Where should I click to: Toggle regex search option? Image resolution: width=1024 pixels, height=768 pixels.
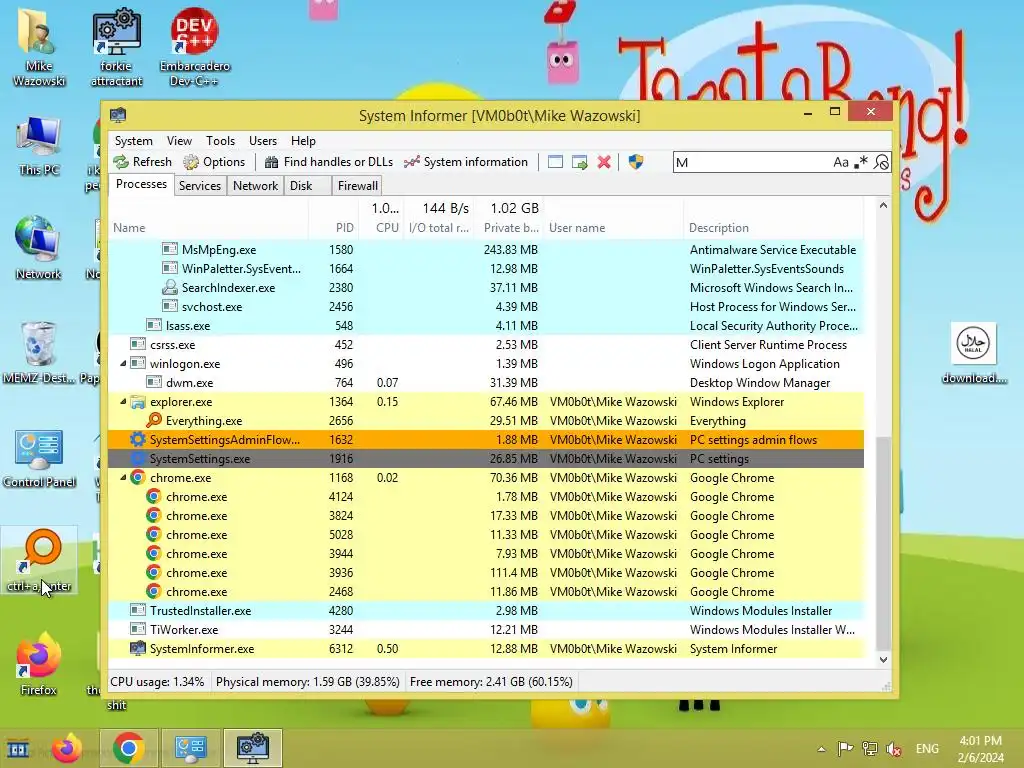pos(861,162)
